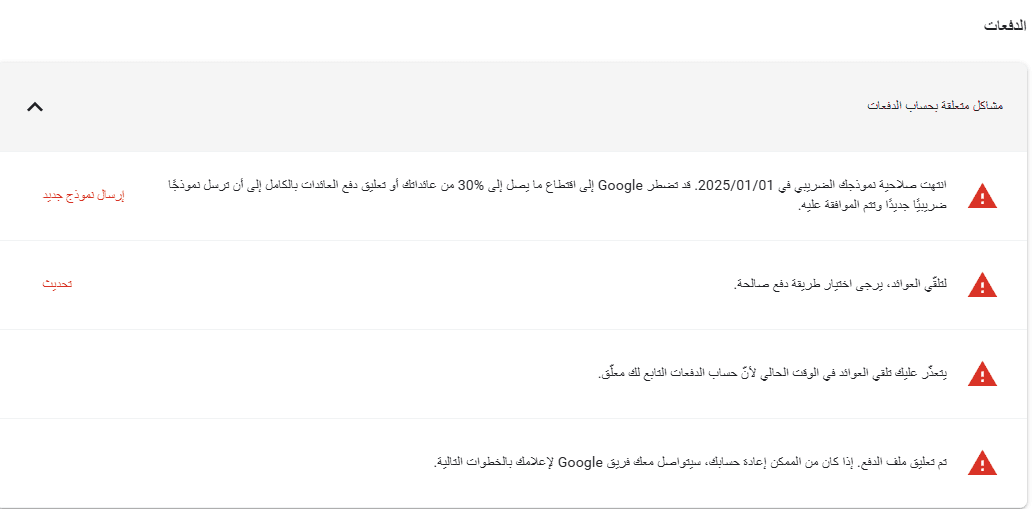1036x509 pixels.
Task: Click the warning icon beside the suspended payments account alert
Action: point(983,374)
